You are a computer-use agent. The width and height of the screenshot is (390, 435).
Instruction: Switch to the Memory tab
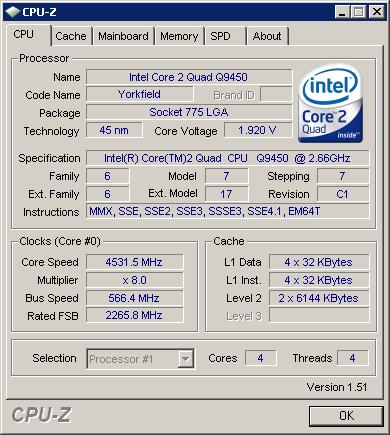[179, 36]
